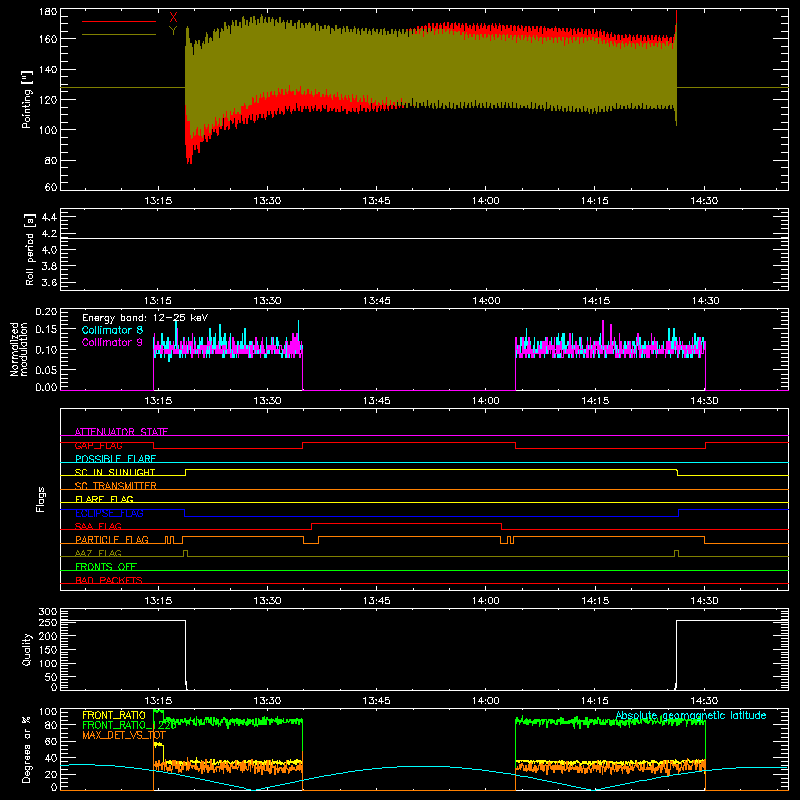Click the 3.6 tick on the Roll period axis
This screenshot has height=800, width=800.
point(49,283)
